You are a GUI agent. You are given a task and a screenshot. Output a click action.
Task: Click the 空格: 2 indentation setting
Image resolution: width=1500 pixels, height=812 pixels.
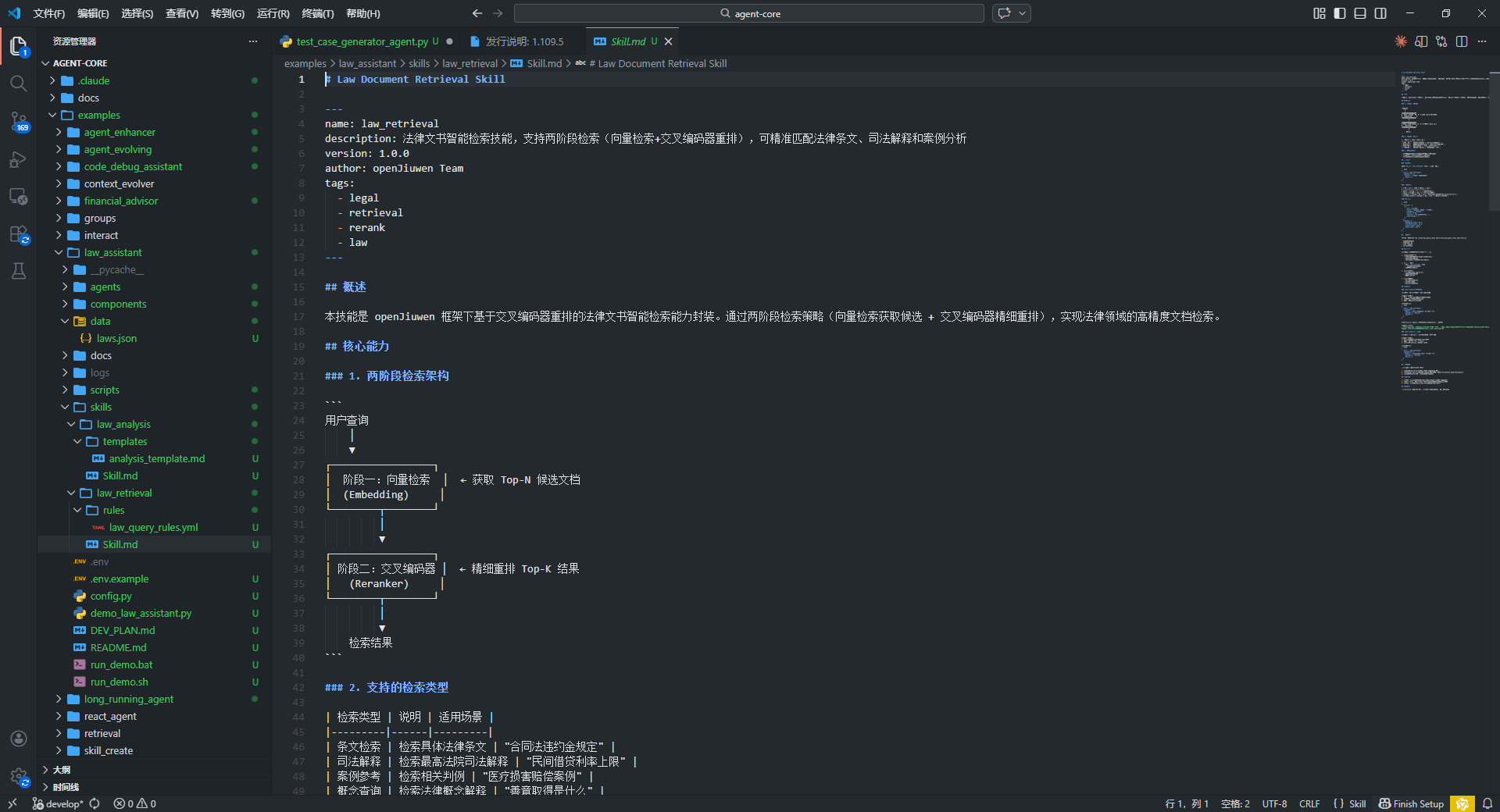(x=1235, y=803)
